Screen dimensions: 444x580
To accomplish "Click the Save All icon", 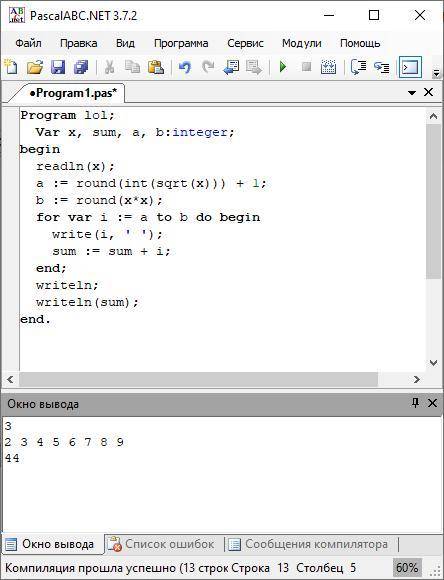I will [x=81, y=67].
